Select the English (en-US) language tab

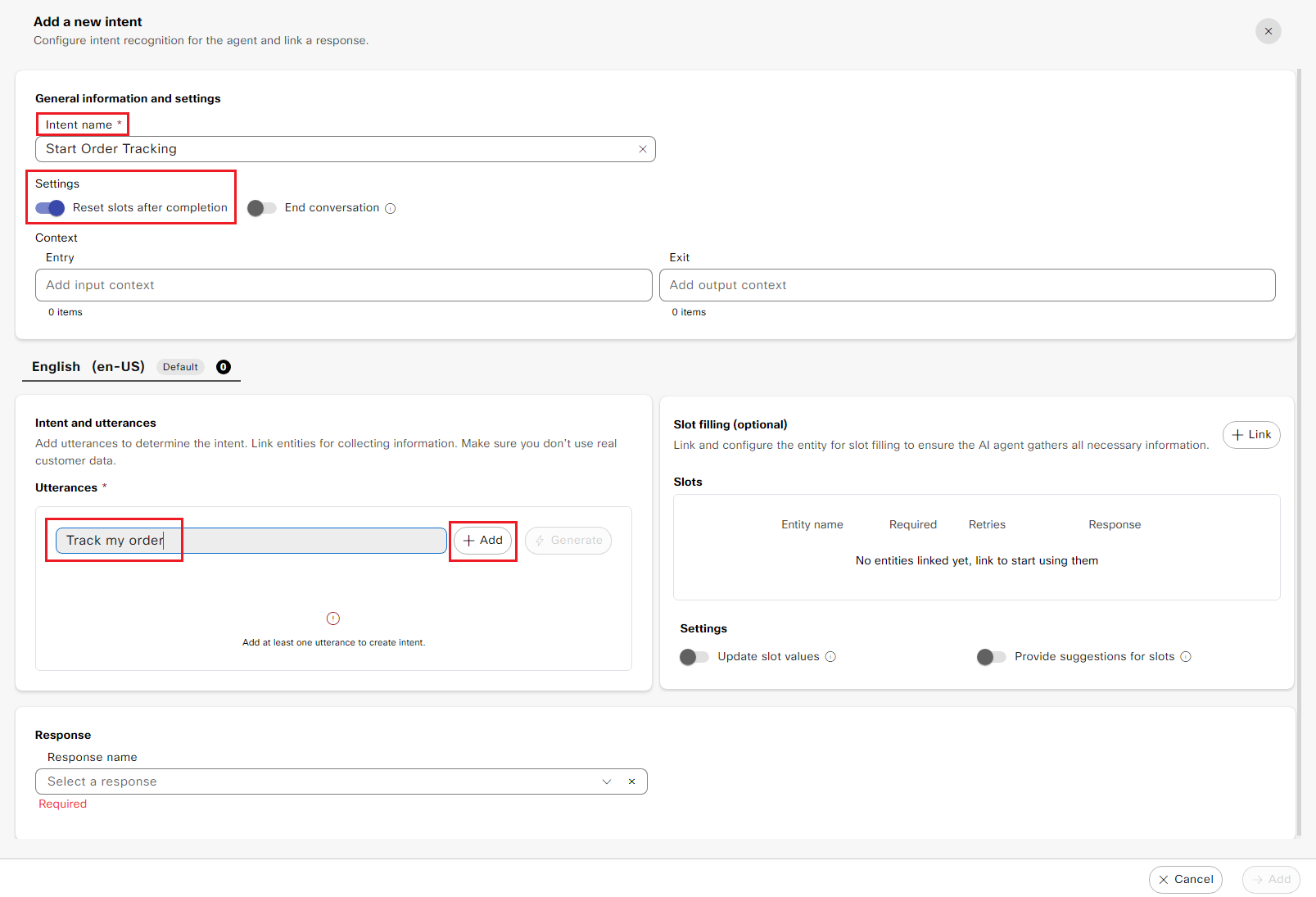pos(88,367)
